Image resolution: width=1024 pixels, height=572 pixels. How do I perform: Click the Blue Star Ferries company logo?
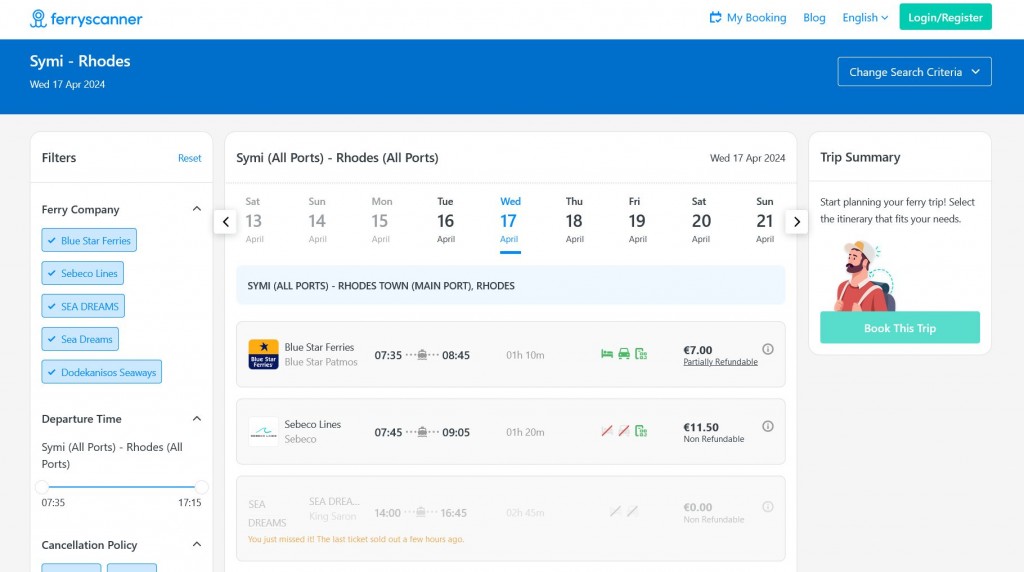[263, 355]
